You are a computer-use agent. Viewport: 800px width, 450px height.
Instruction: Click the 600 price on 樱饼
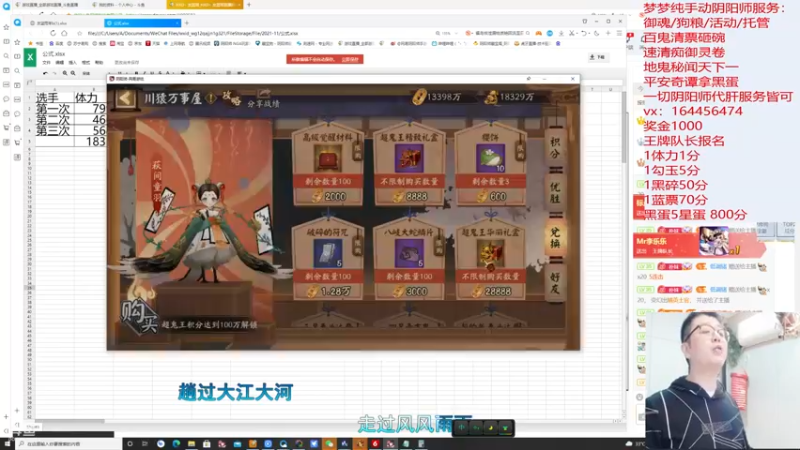[x=490, y=196]
